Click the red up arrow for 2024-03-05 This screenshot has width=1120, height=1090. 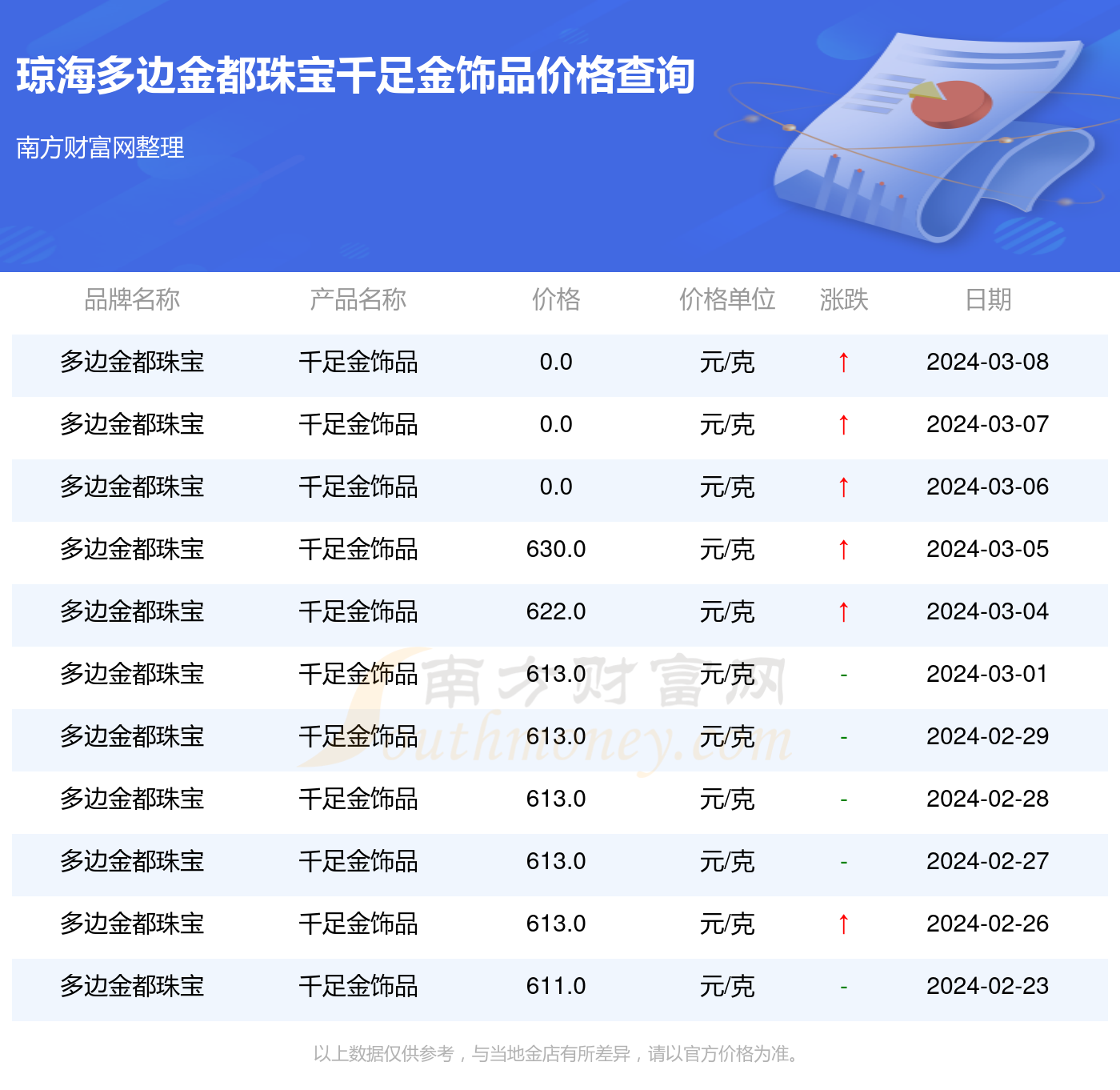pyautogui.click(x=843, y=550)
